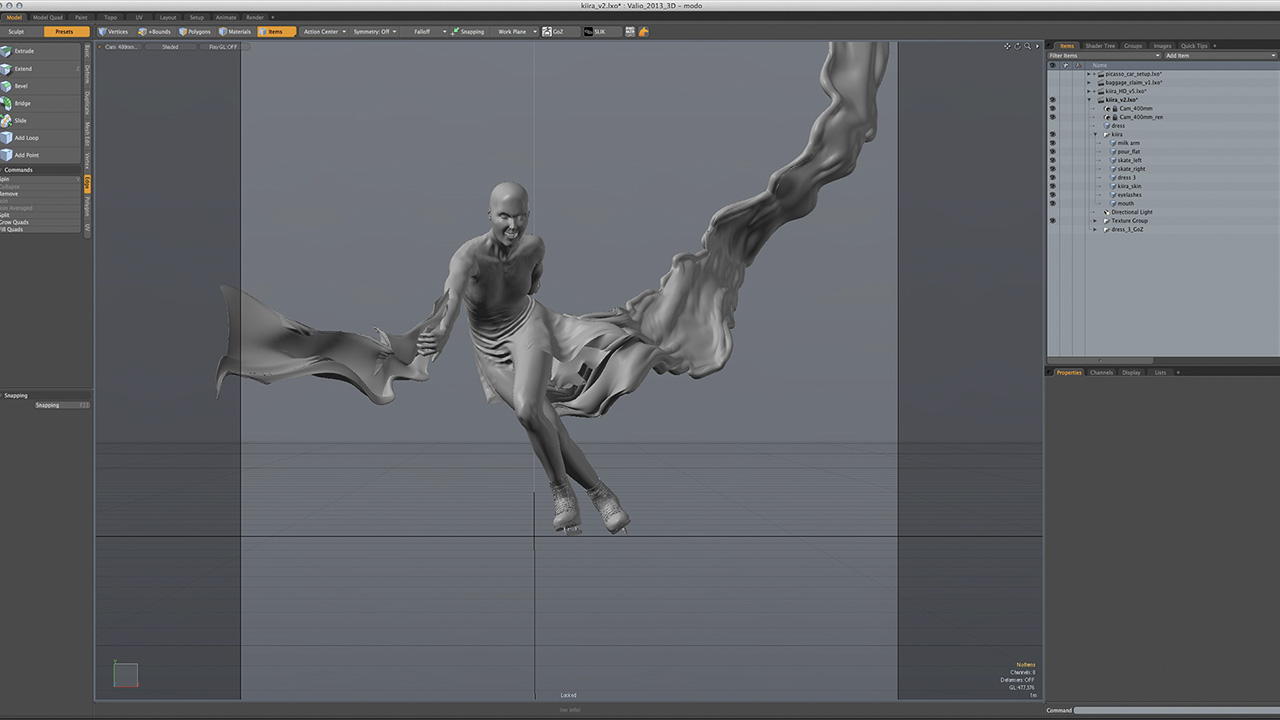Activate the Bridge tool

point(40,103)
